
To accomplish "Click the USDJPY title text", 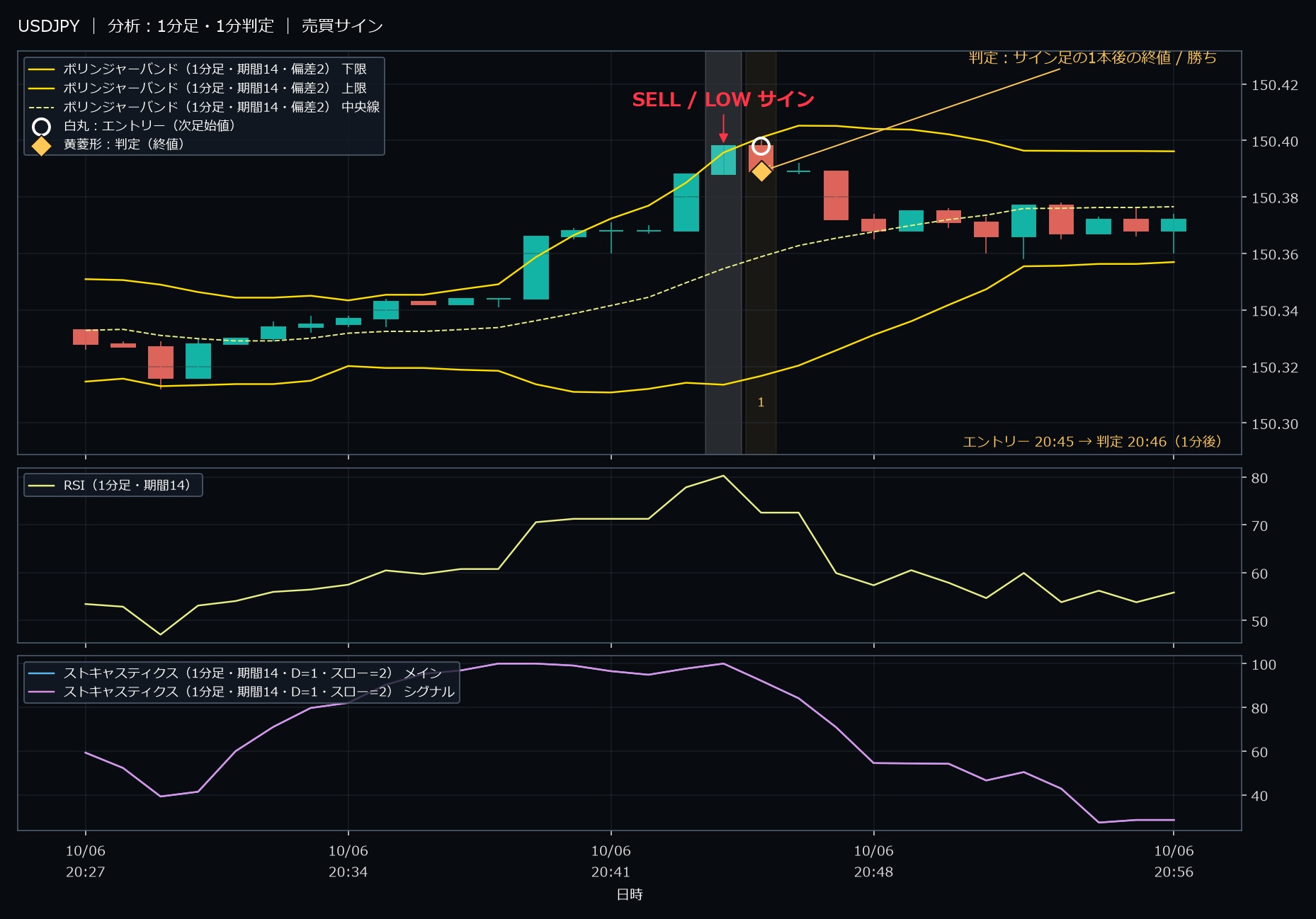I will click(x=49, y=26).
